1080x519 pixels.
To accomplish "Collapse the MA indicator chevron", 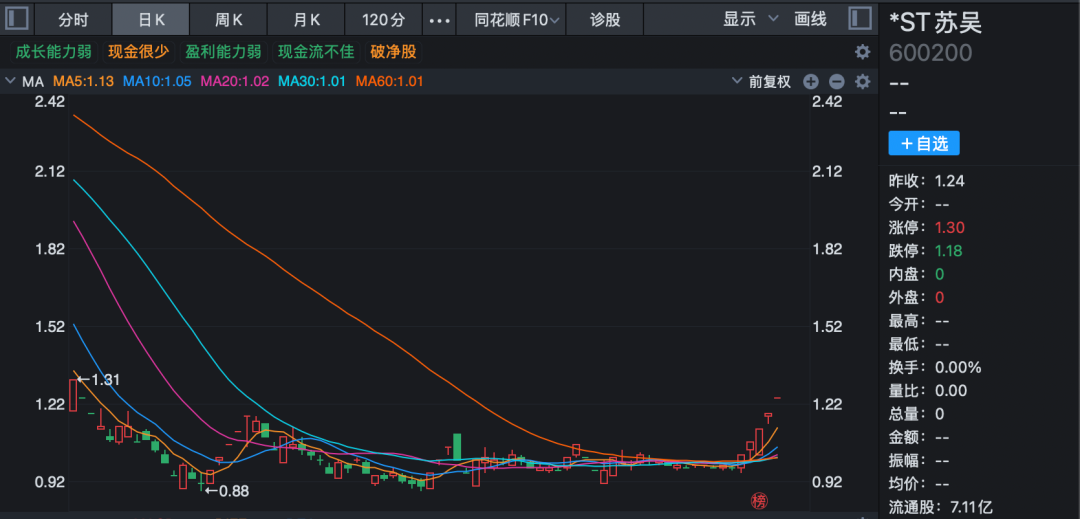I will pyautogui.click(x=10, y=82).
